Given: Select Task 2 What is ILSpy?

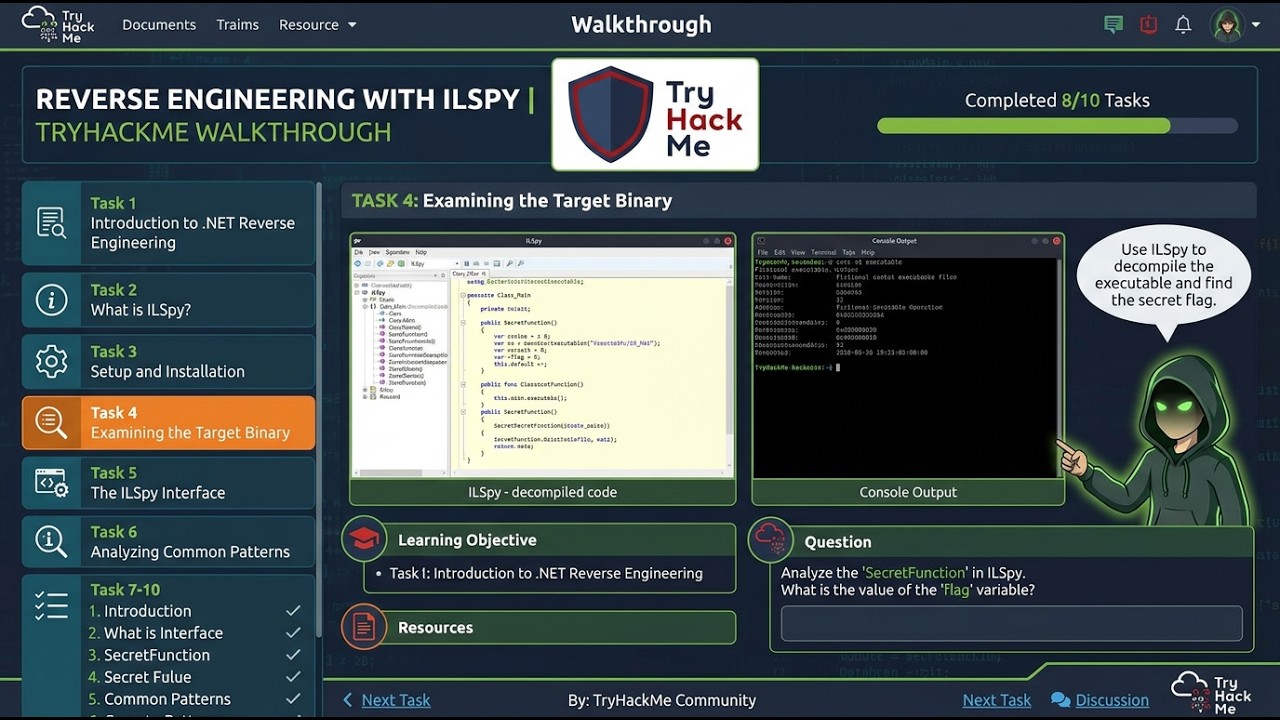Looking at the screenshot, I should [x=168, y=300].
